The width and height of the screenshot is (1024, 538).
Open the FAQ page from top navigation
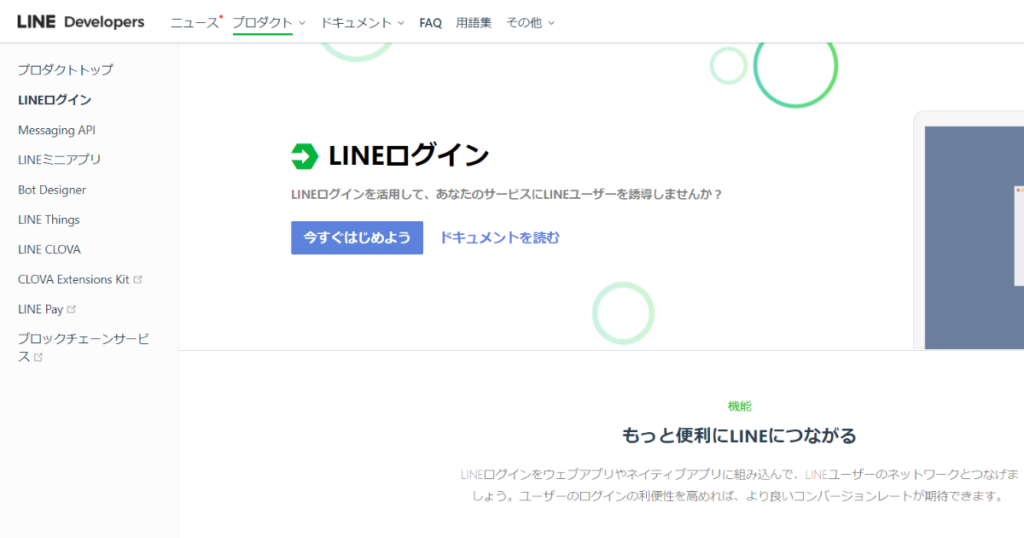coord(430,23)
